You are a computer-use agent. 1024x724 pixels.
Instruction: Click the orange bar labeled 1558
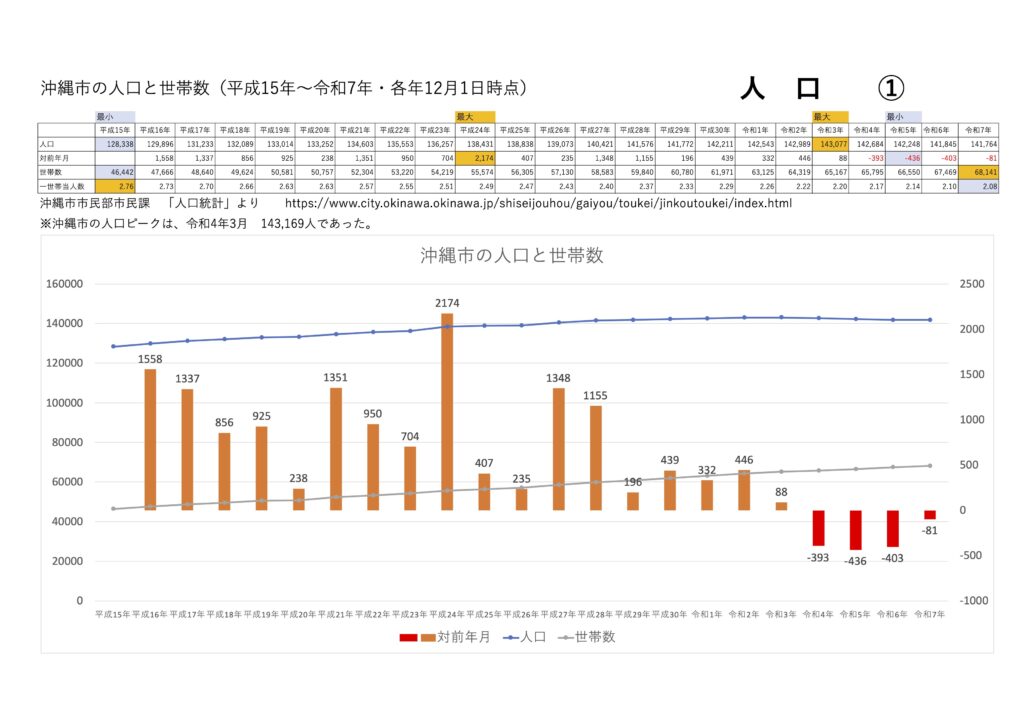coord(150,439)
